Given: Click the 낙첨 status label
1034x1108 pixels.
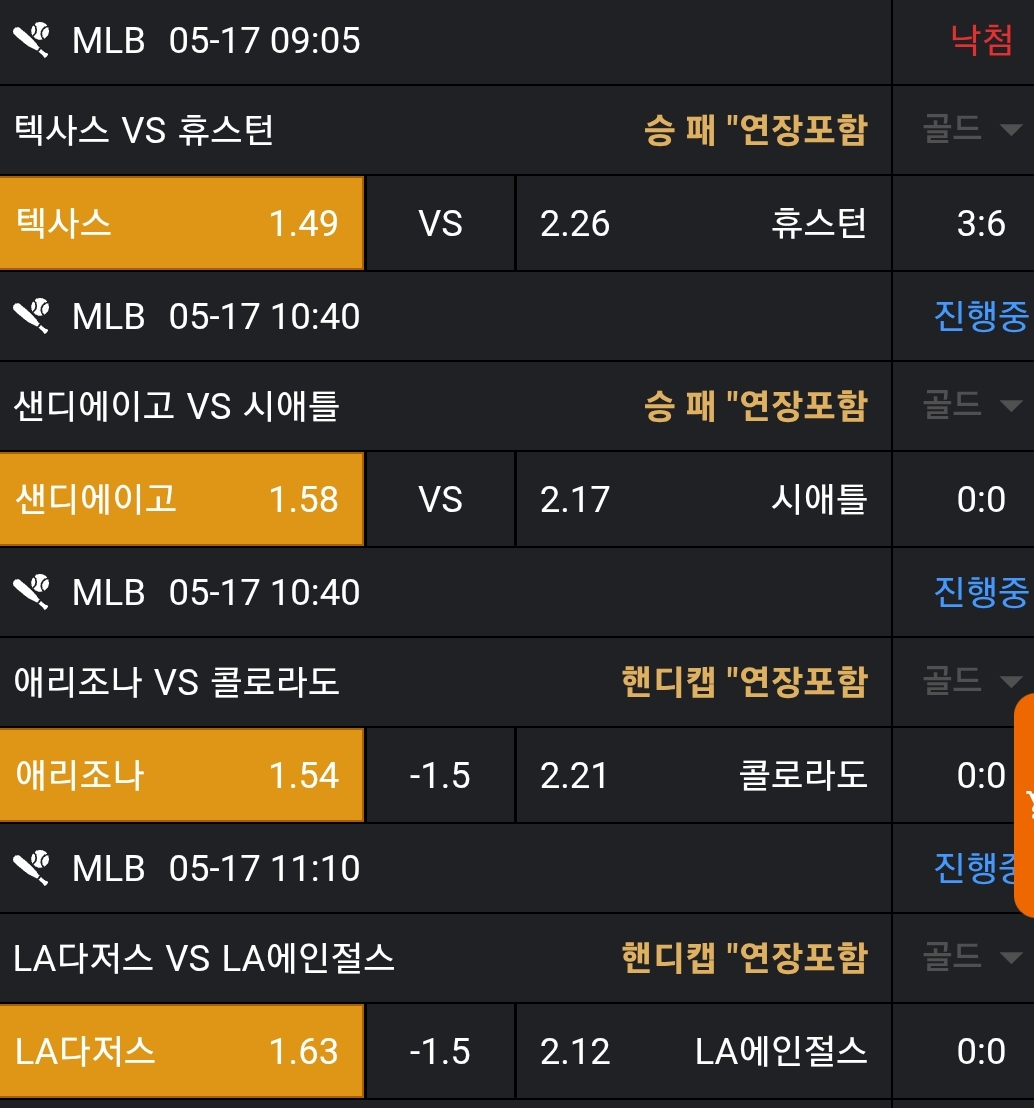Looking at the screenshot, I should click(x=981, y=41).
